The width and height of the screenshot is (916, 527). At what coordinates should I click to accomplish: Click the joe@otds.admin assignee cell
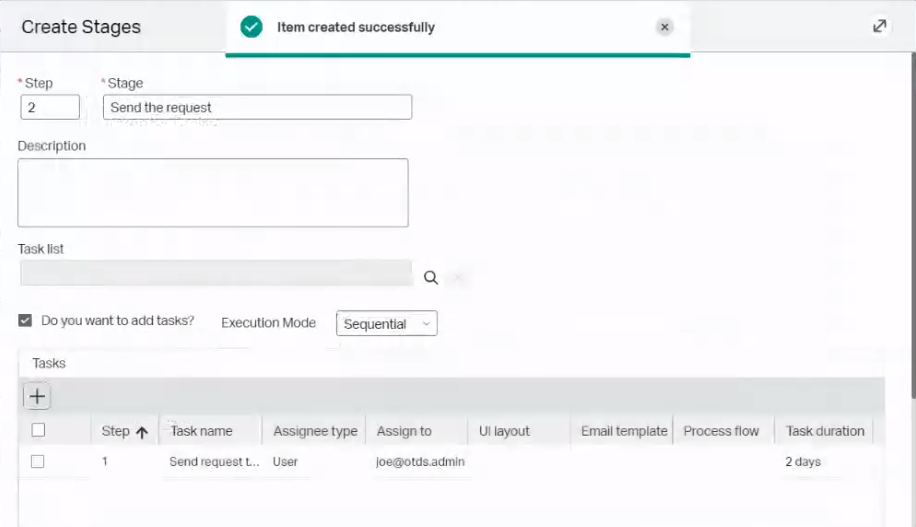coord(420,462)
